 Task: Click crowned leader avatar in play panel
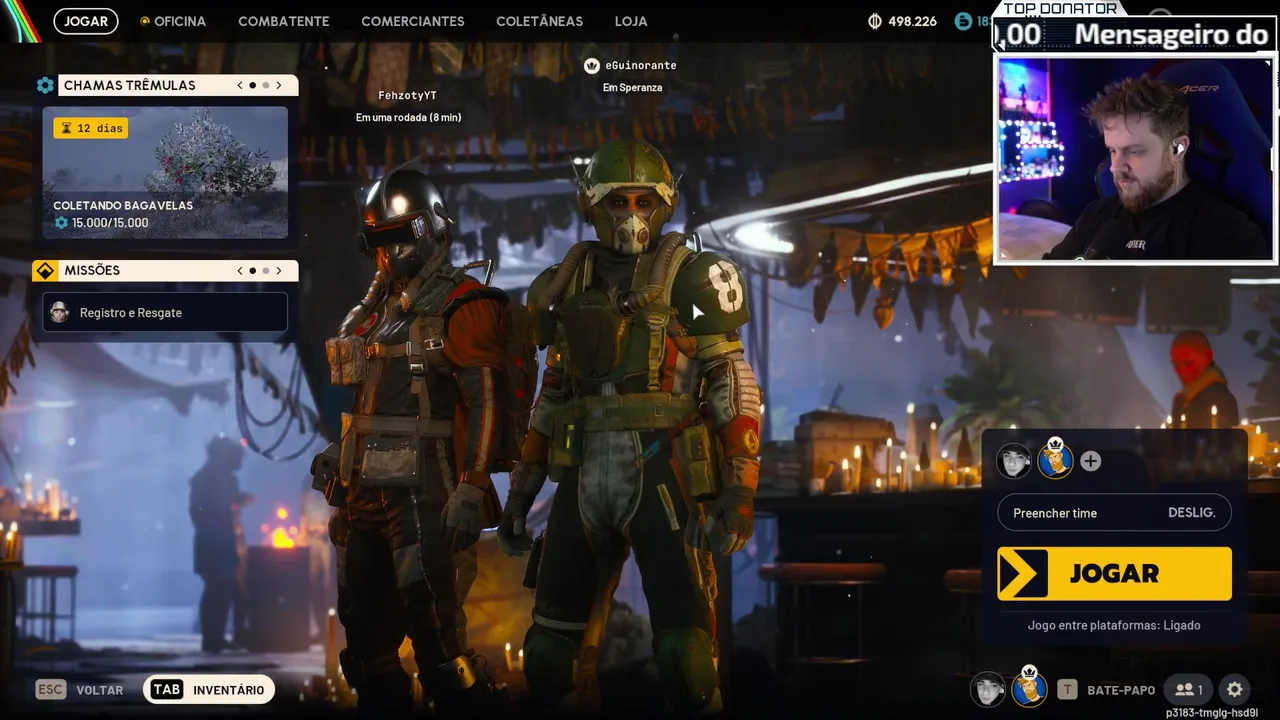(1055, 459)
